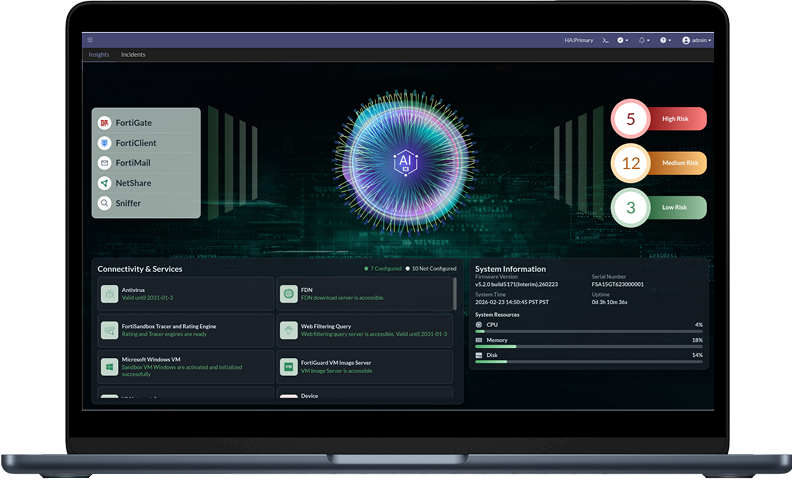Image resolution: width=792 pixels, height=480 pixels.
Task: Open the notifications bell dropdown
Action: (x=643, y=40)
